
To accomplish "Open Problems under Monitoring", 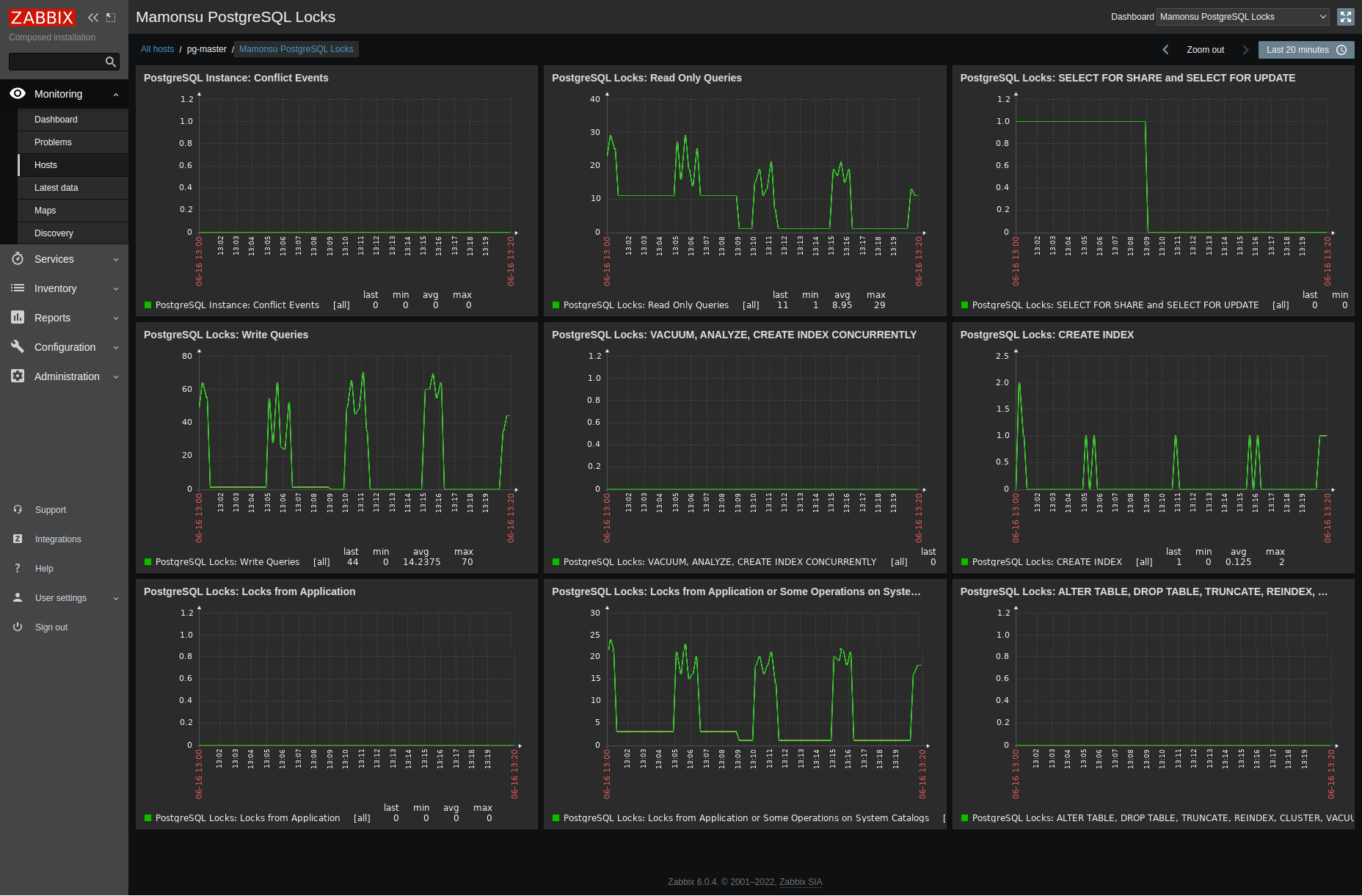I will coord(73,142).
